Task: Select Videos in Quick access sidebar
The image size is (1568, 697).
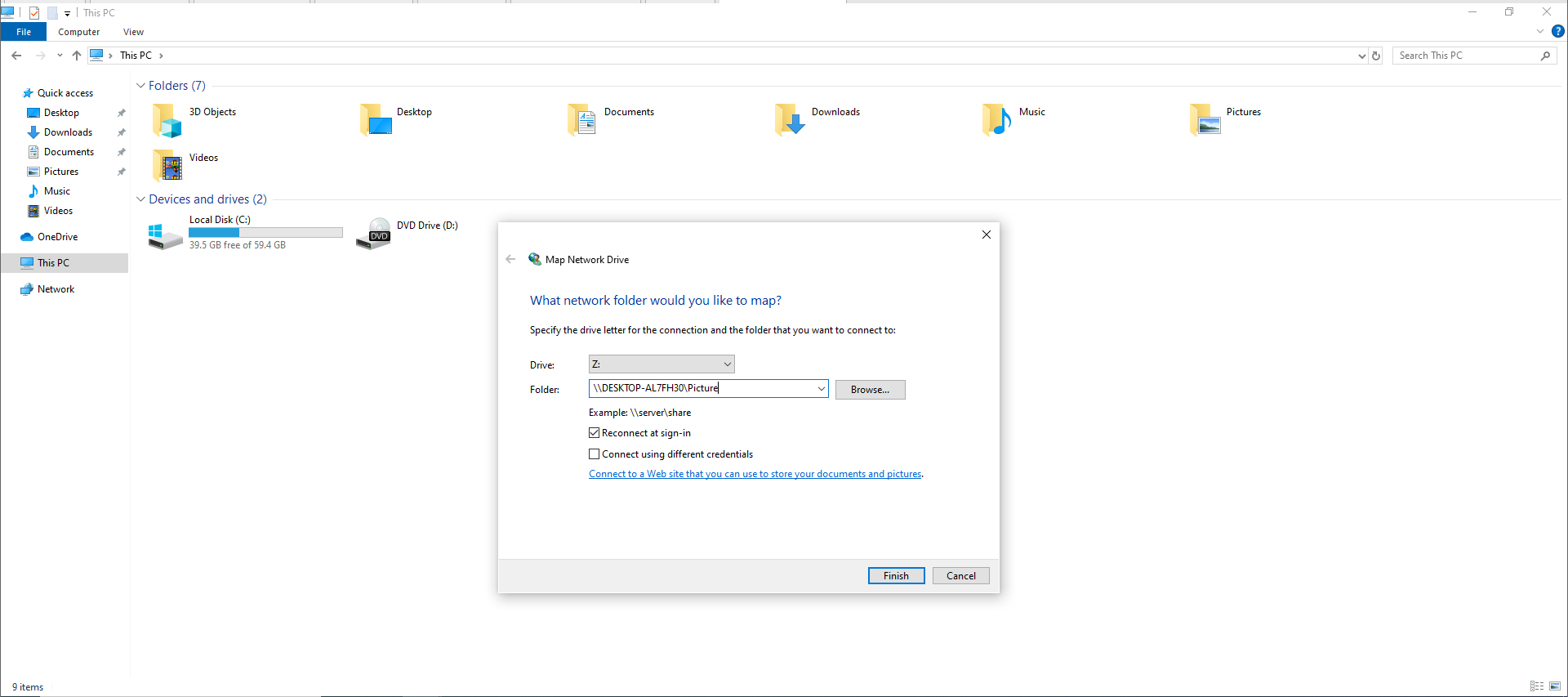Action: pyautogui.click(x=58, y=211)
